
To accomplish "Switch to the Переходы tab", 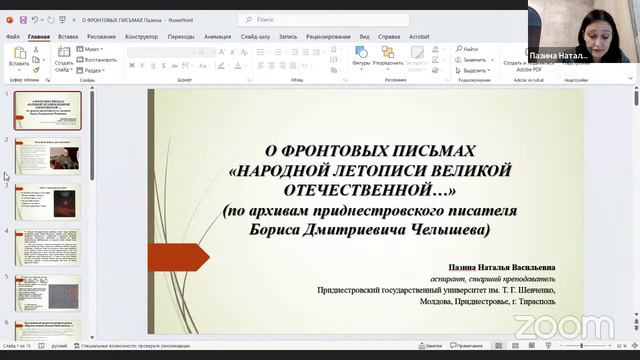I will click(181, 37).
